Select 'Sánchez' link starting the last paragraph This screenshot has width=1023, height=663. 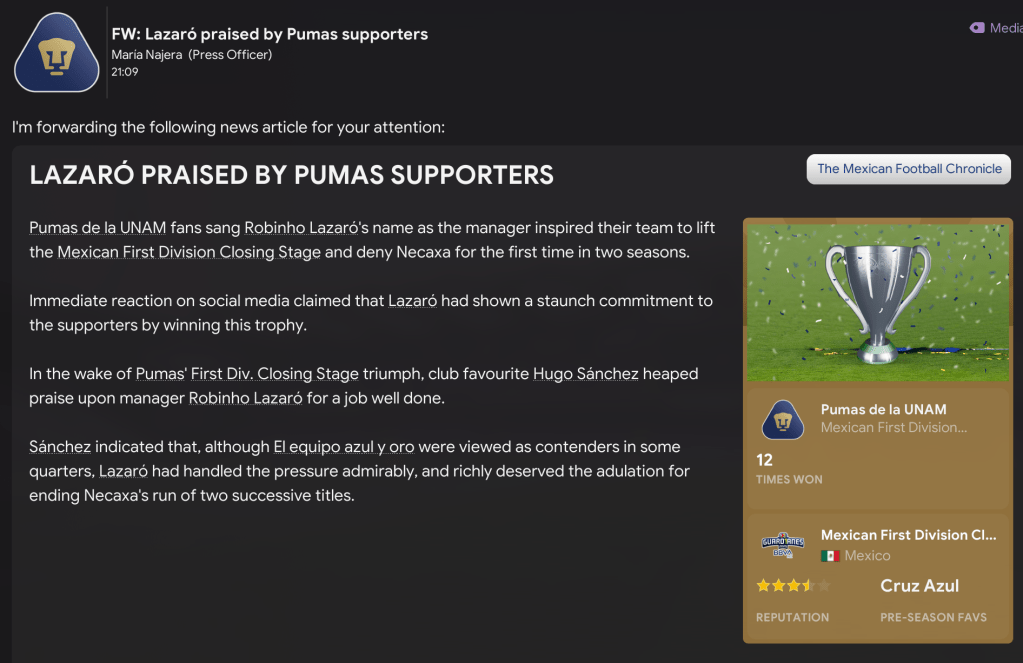coord(60,447)
